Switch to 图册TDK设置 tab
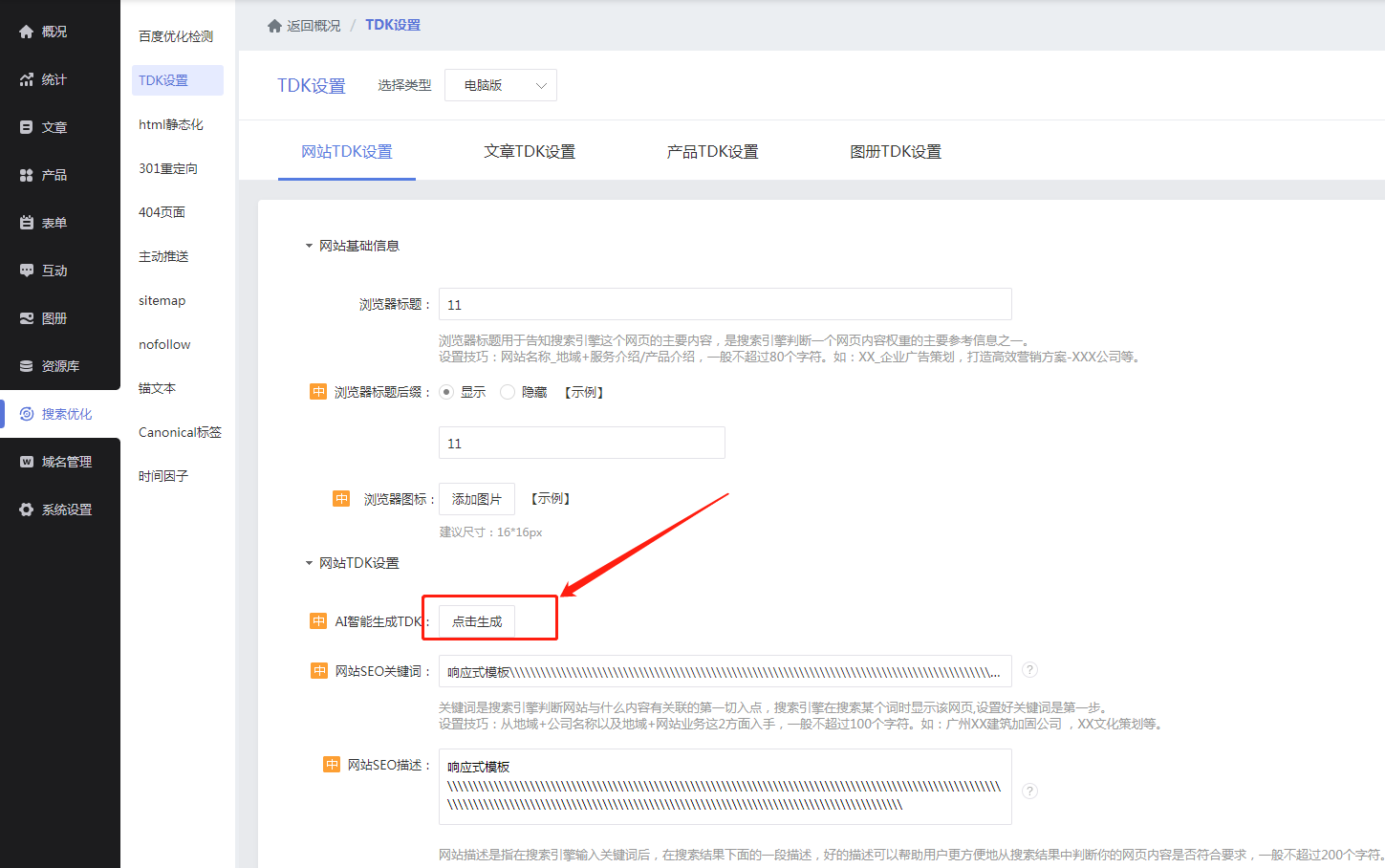The image size is (1385, 868). 896,152
